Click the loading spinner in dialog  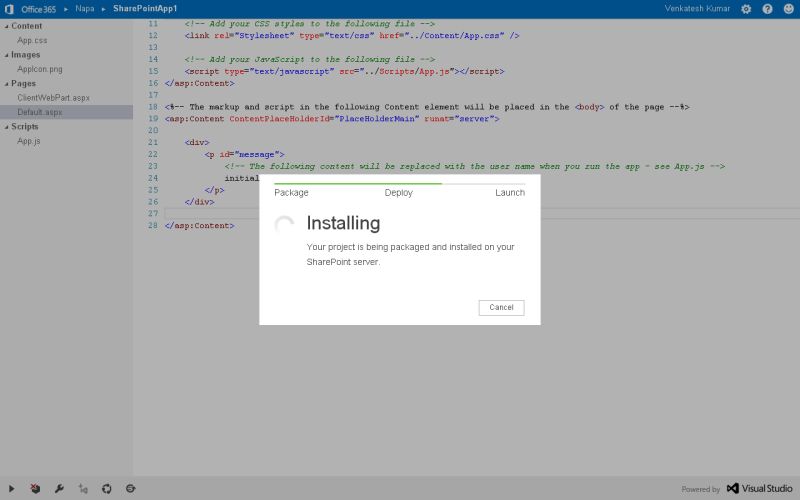[x=284, y=224]
